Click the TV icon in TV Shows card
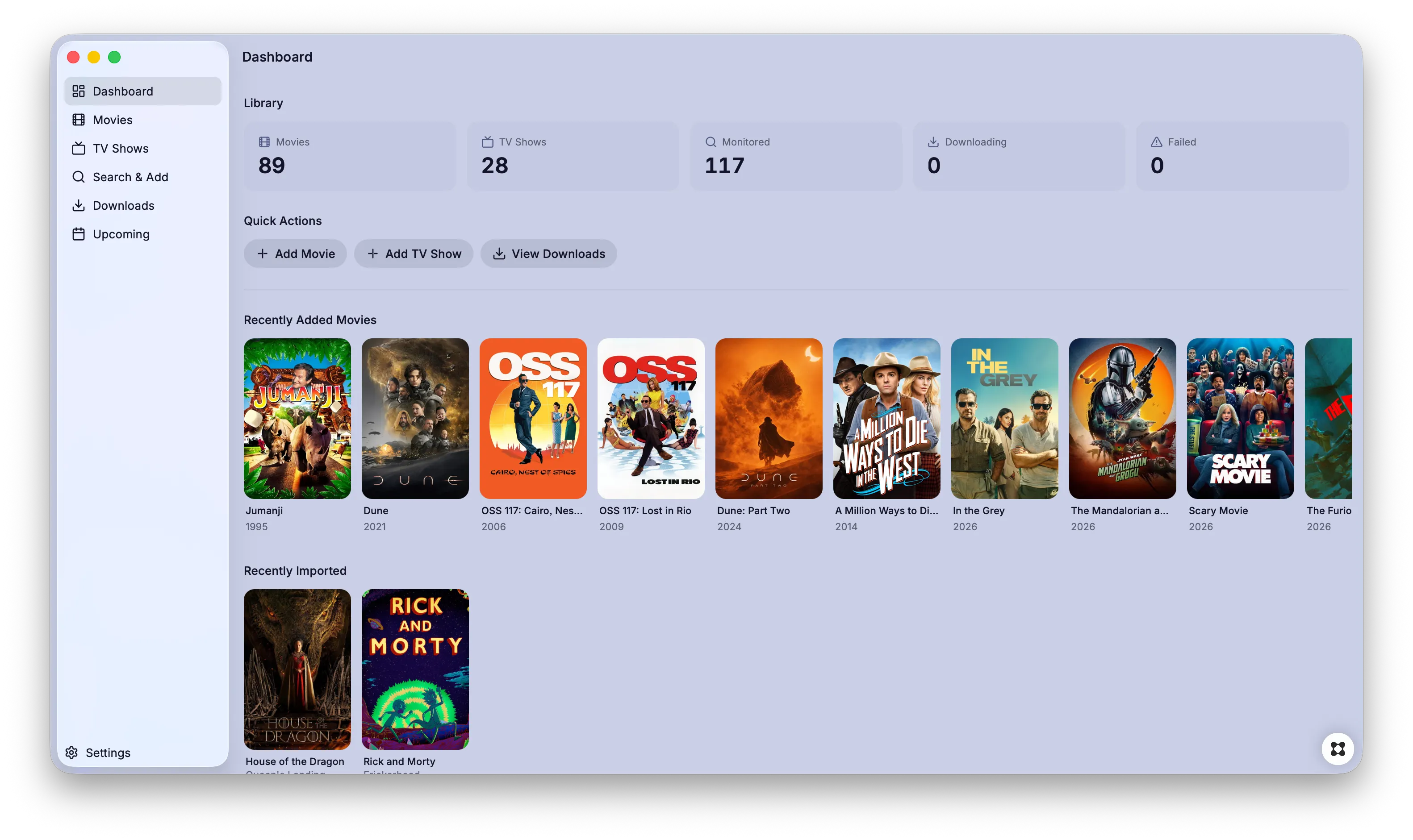The image size is (1413, 840). point(488,142)
